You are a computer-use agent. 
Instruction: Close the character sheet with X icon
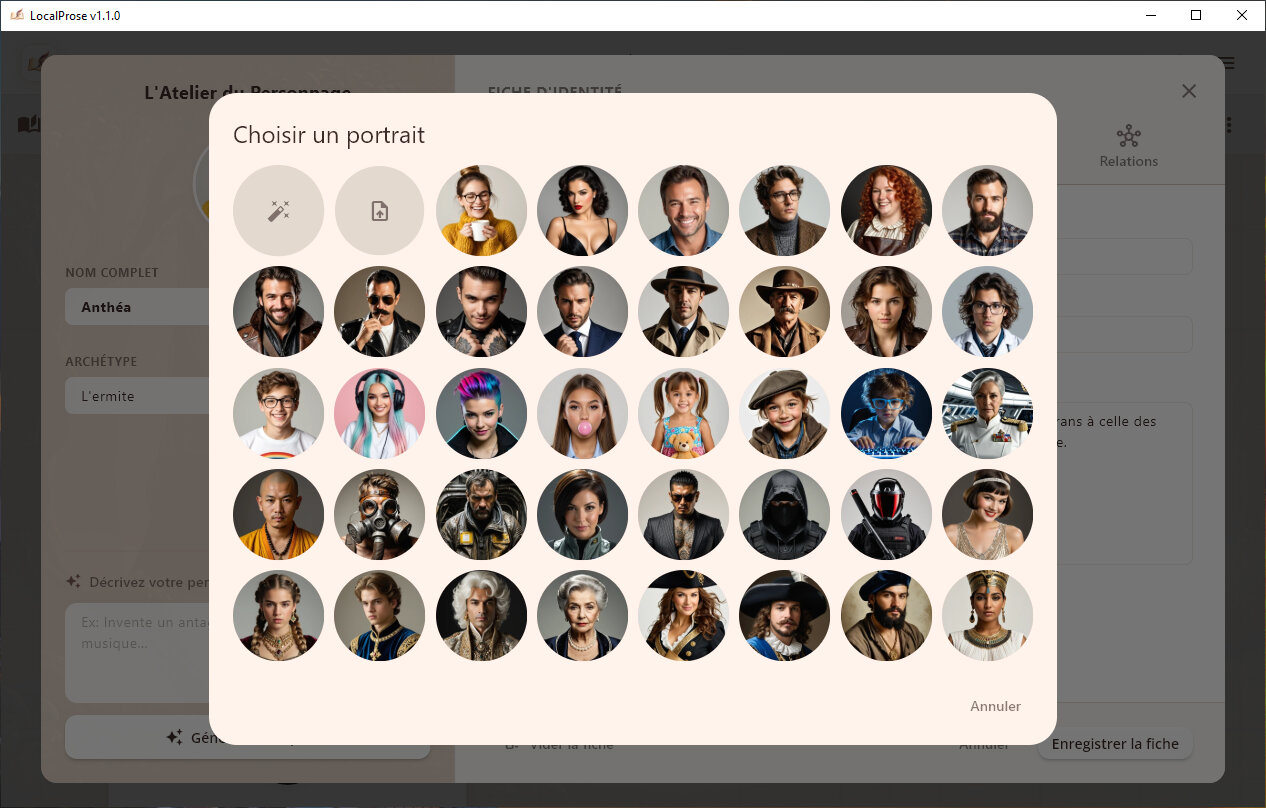(x=1189, y=91)
